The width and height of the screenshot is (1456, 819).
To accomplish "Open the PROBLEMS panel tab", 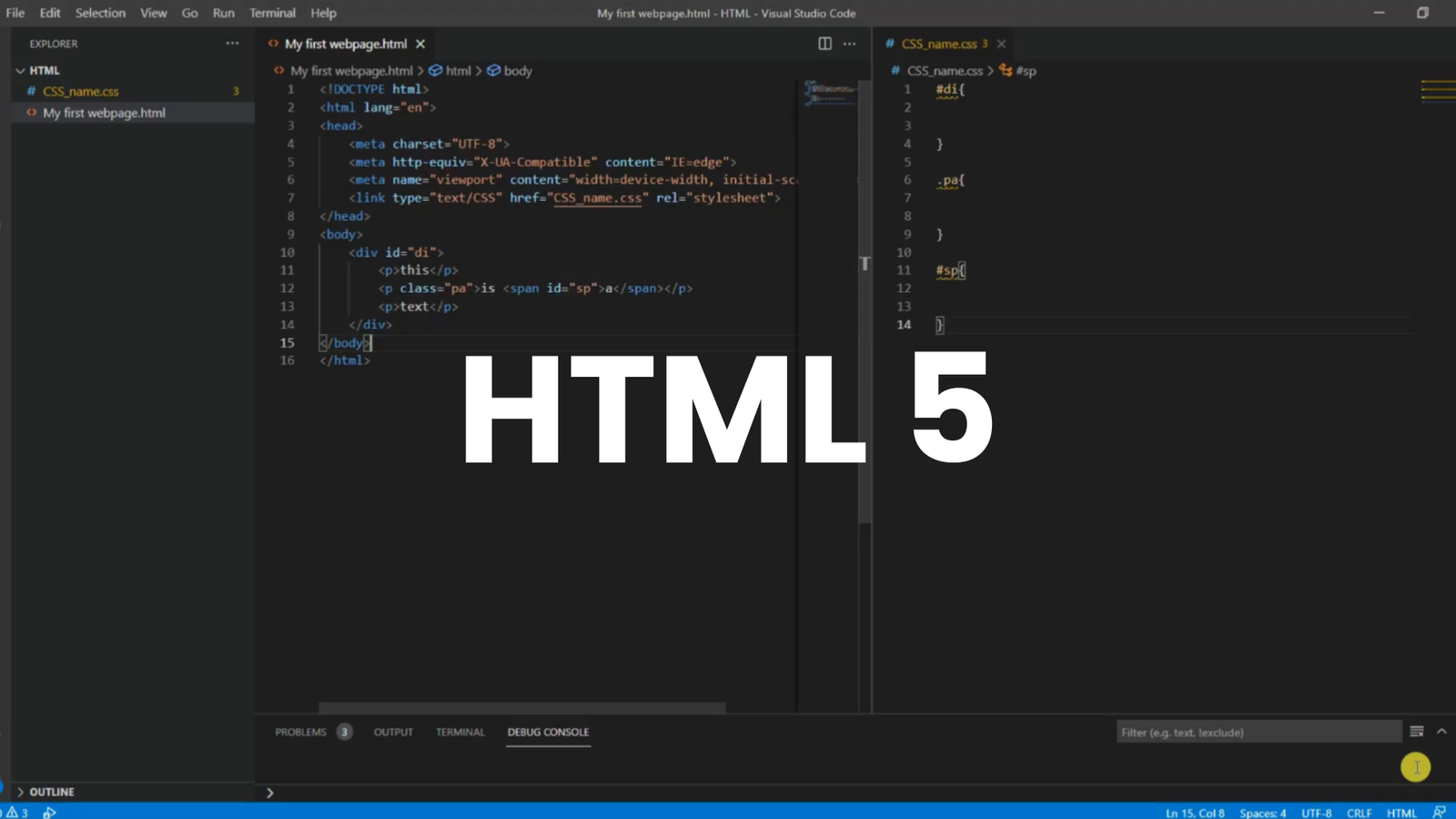I will (300, 732).
